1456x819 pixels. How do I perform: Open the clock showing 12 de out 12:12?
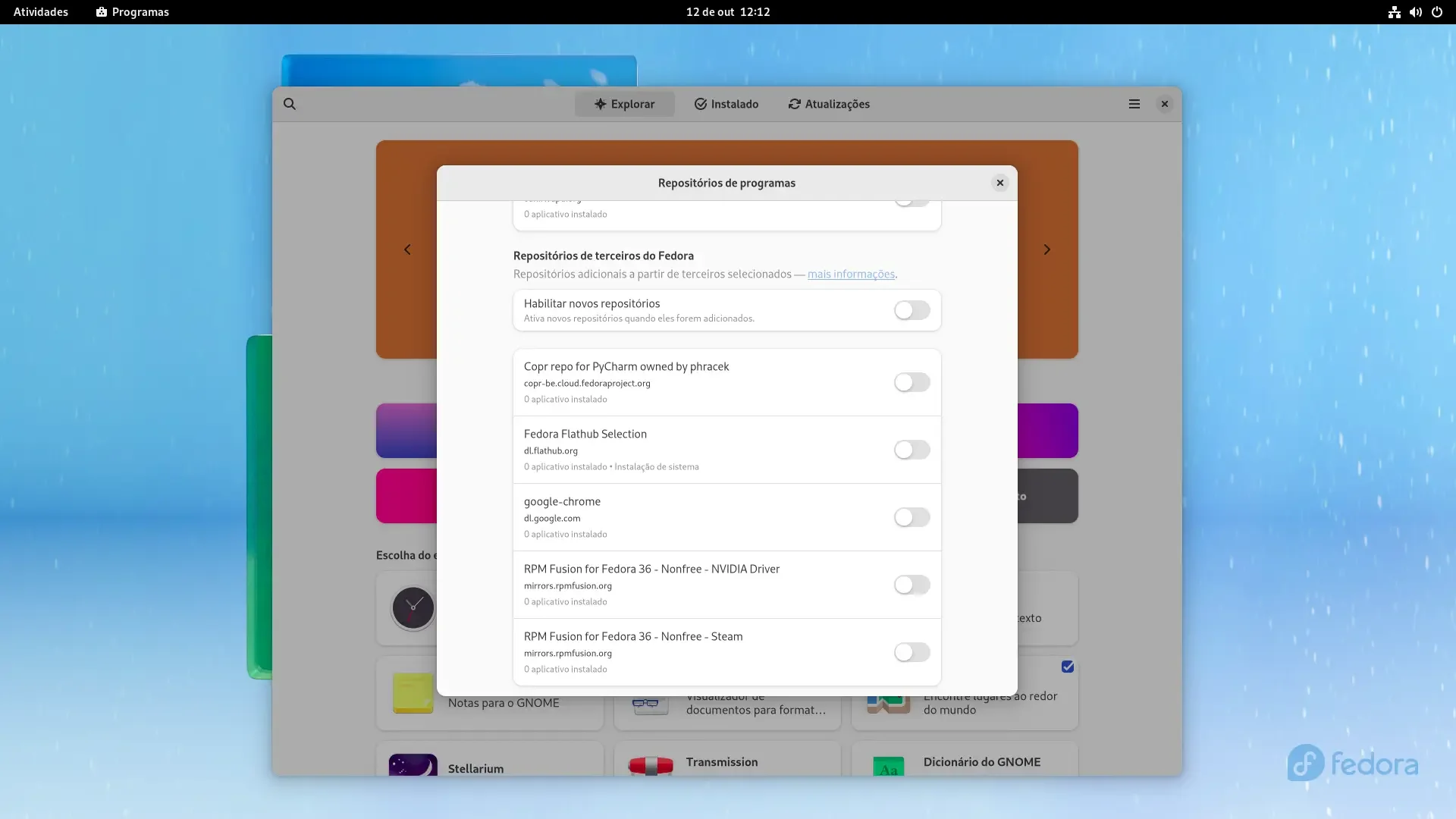[728, 12]
